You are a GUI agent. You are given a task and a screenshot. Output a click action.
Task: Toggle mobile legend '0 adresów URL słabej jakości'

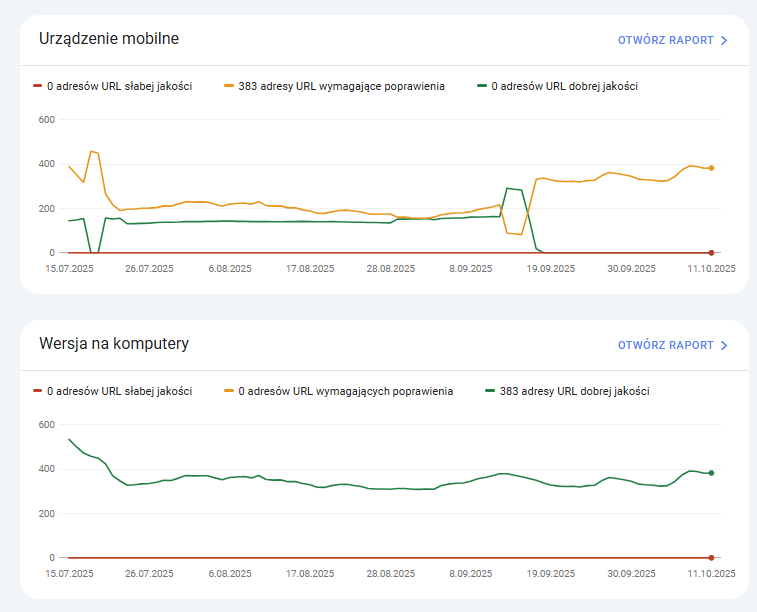point(112,86)
